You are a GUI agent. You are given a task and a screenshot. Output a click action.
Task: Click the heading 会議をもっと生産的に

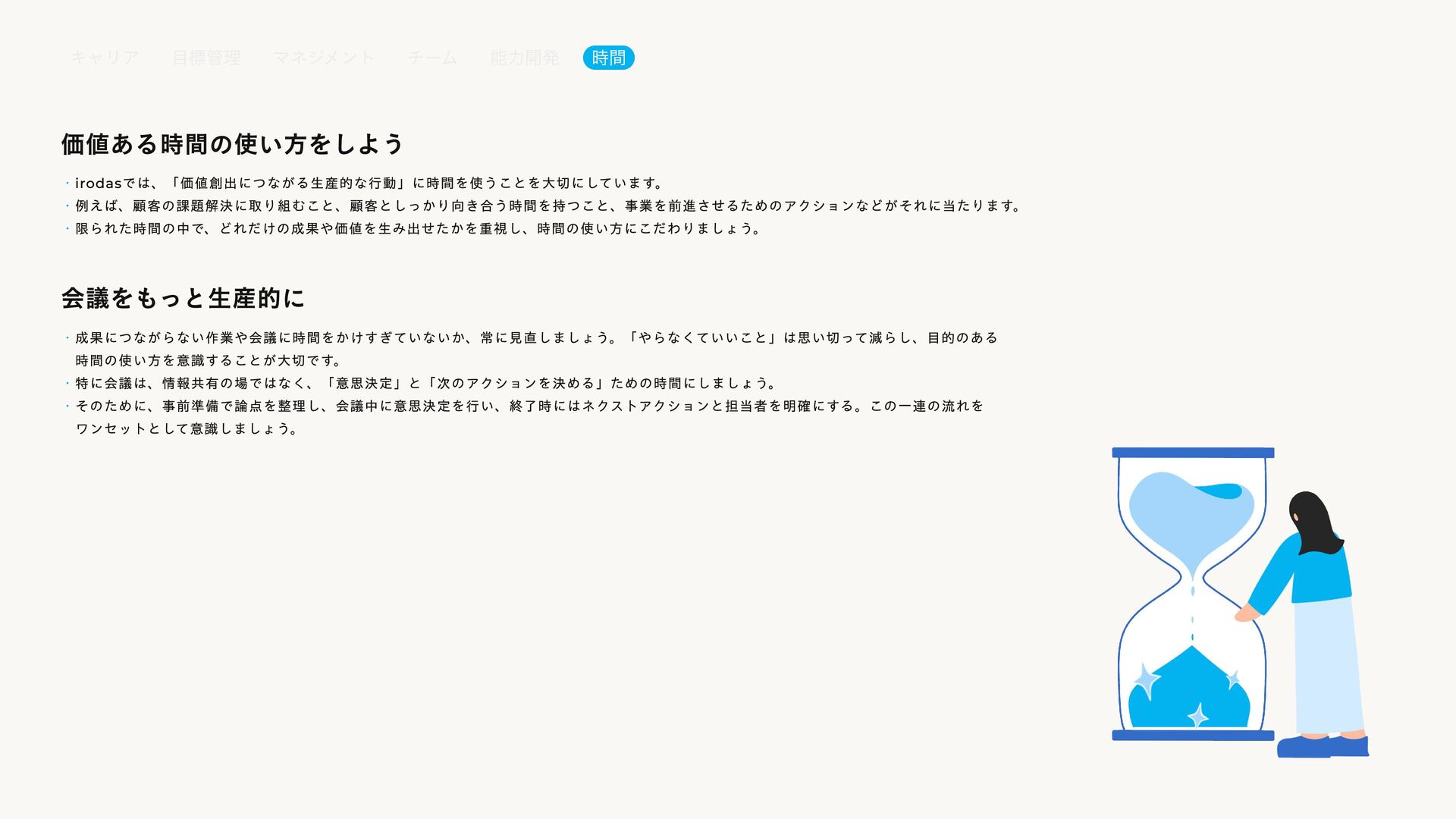click(183, 299)
